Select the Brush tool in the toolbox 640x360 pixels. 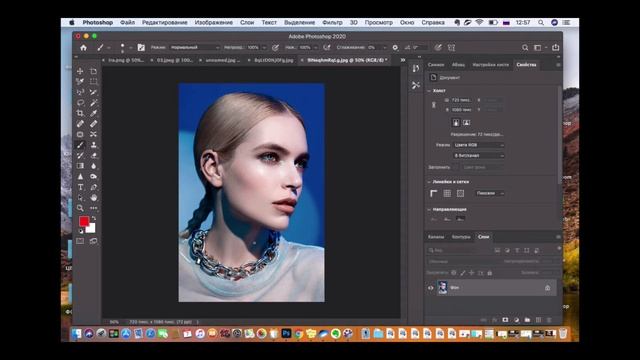coord(80,145)
